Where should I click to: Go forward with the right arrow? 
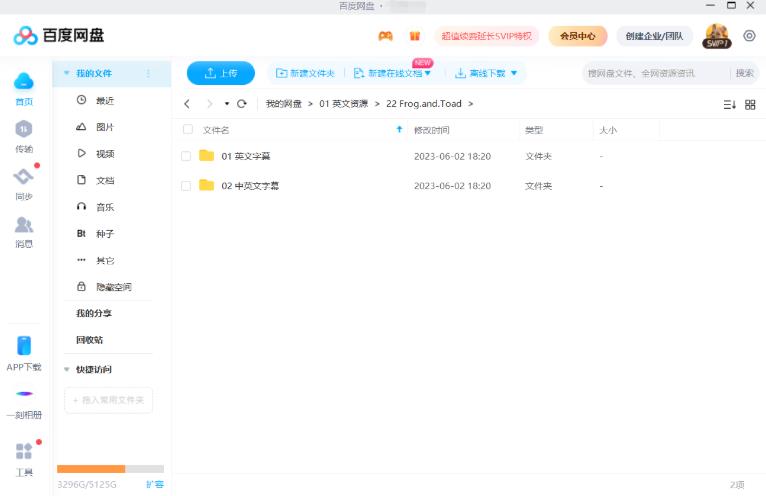(x=210, y=104)
